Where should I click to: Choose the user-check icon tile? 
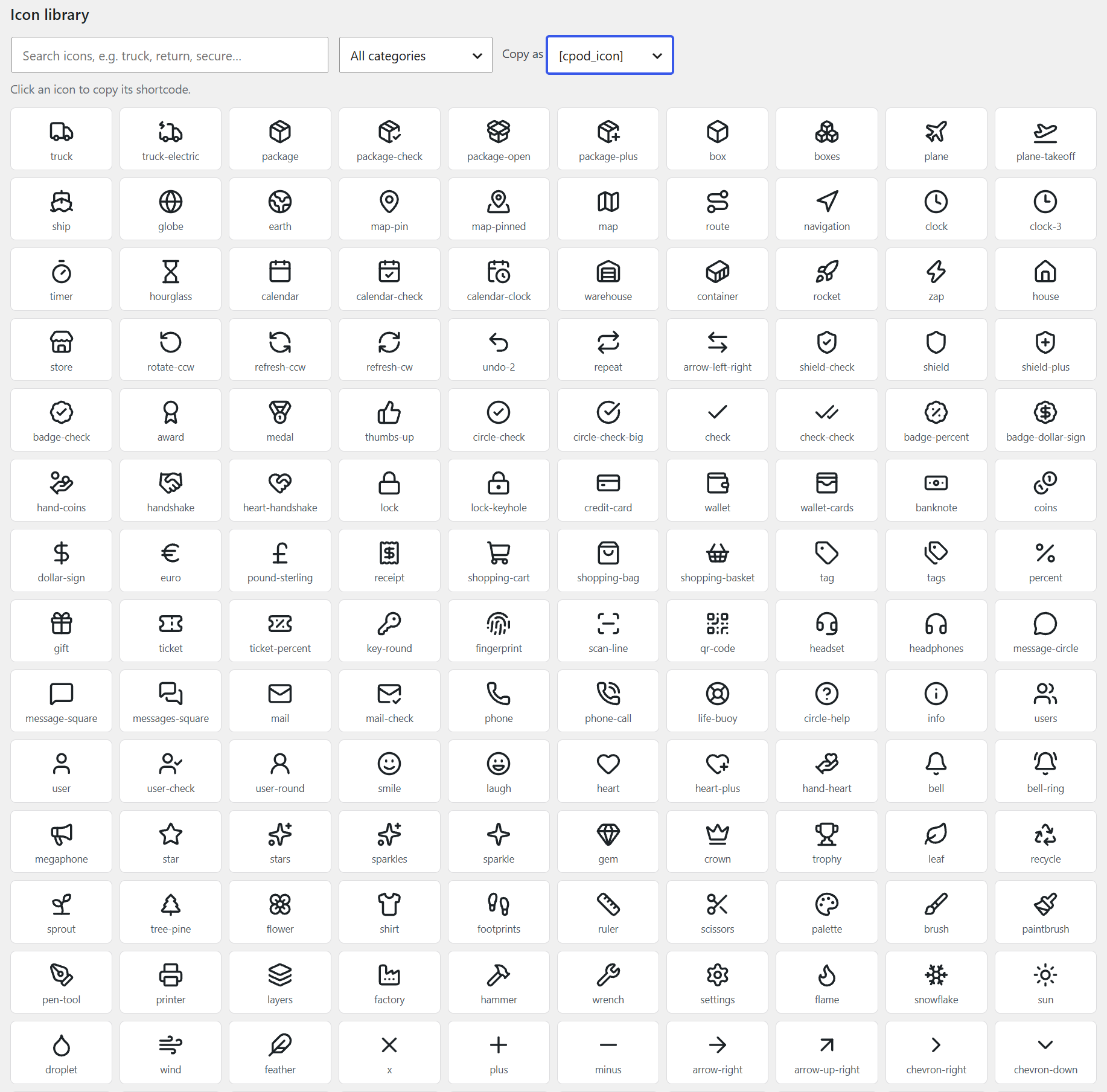point(171,771)
